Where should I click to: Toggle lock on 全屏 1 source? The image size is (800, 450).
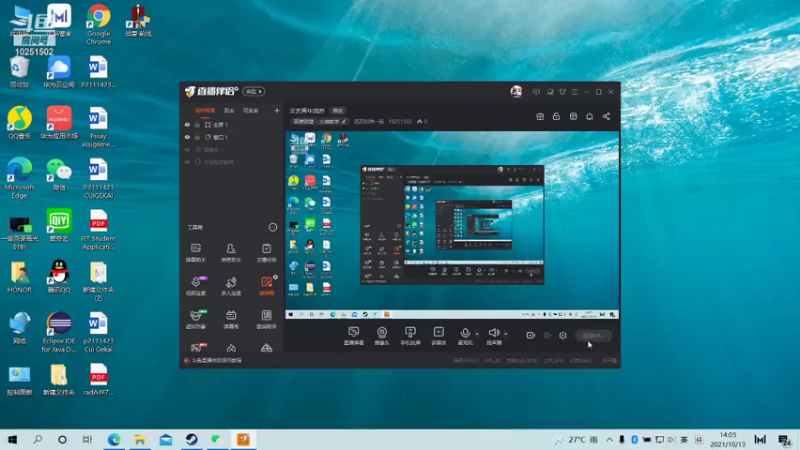pos(197,124)
